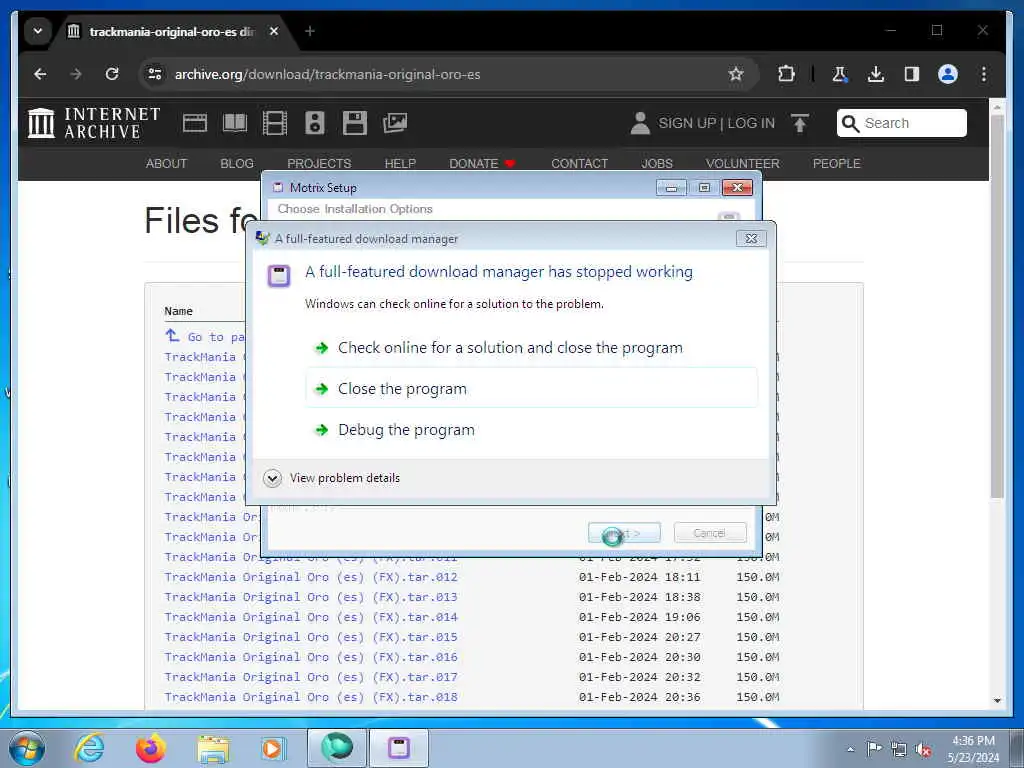
Task: Click the browser forward arrow
Action: 76,74
